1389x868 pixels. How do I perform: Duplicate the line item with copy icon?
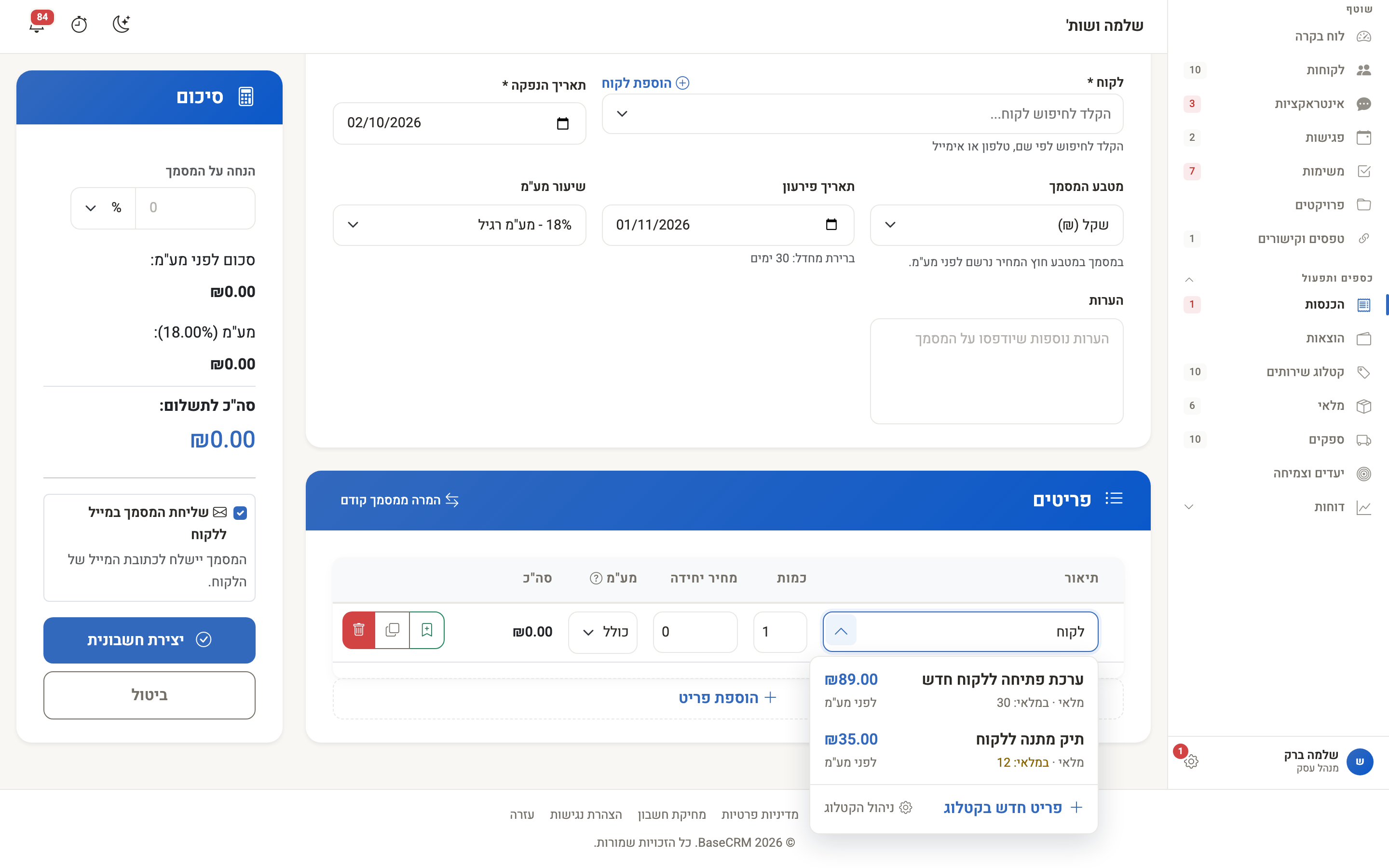(x=393, y=630)
